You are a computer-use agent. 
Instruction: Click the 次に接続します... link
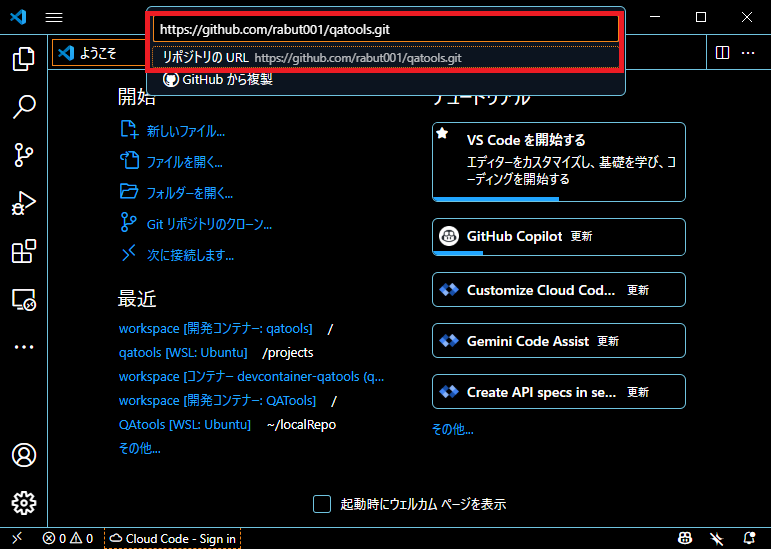(190, 256)
